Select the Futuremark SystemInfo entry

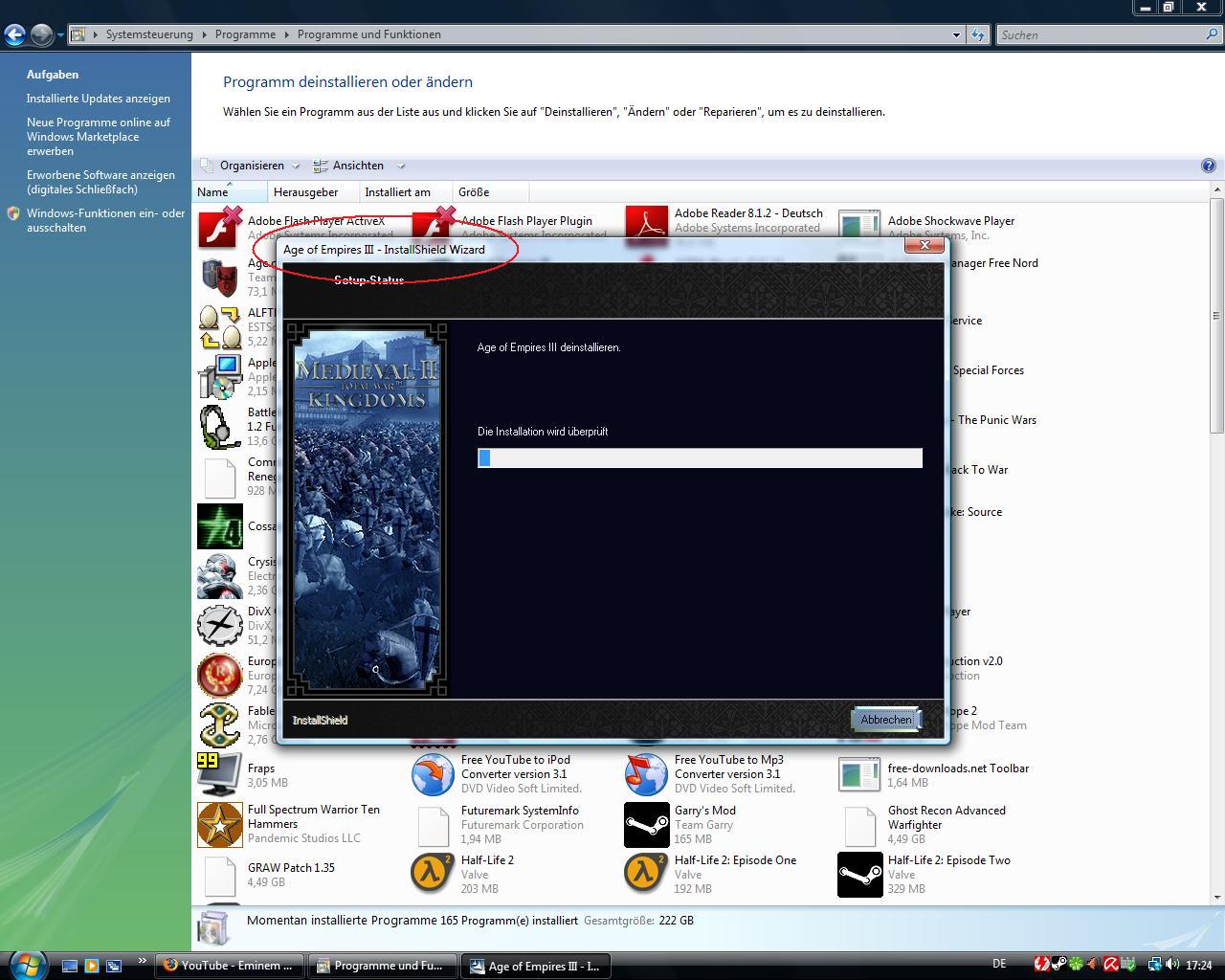pyautogui.click(x=500, y=825)
